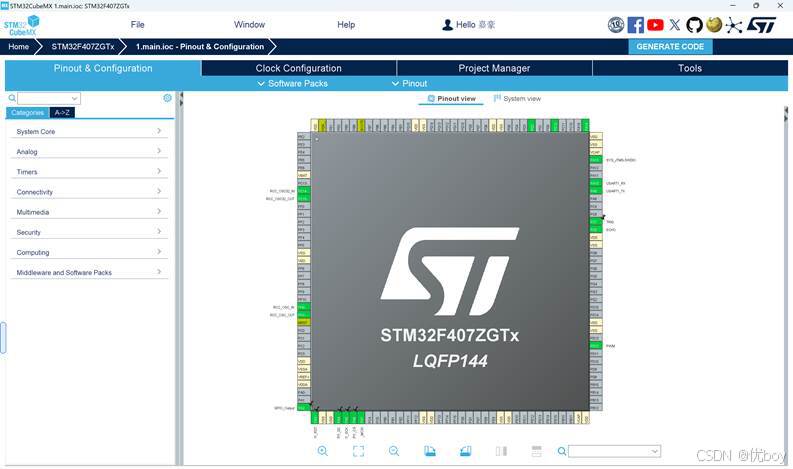Screen dimensions: 793x469
Task: Expand System Core category
Action: click(89, 132)
